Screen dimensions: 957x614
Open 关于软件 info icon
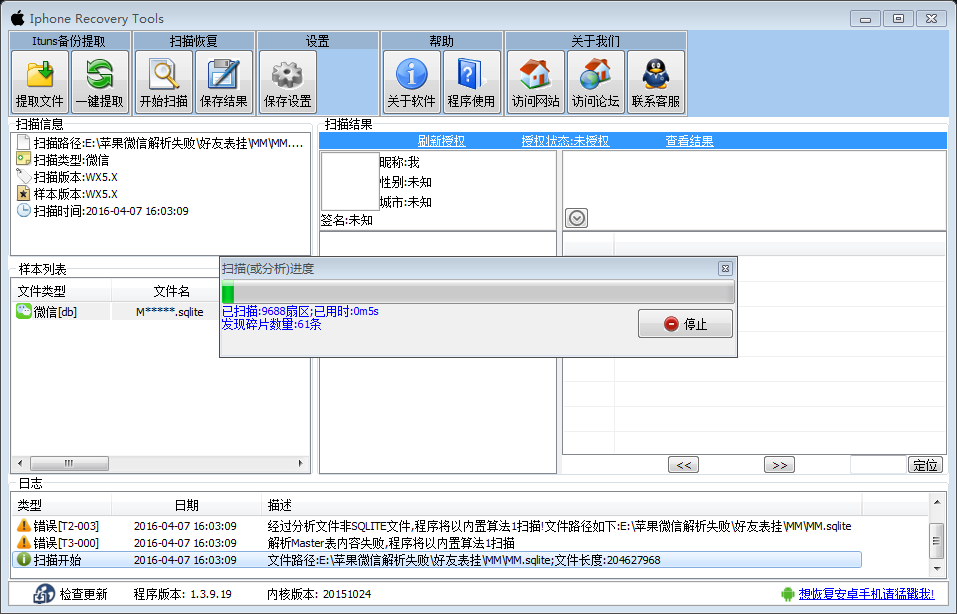point(411,82)
